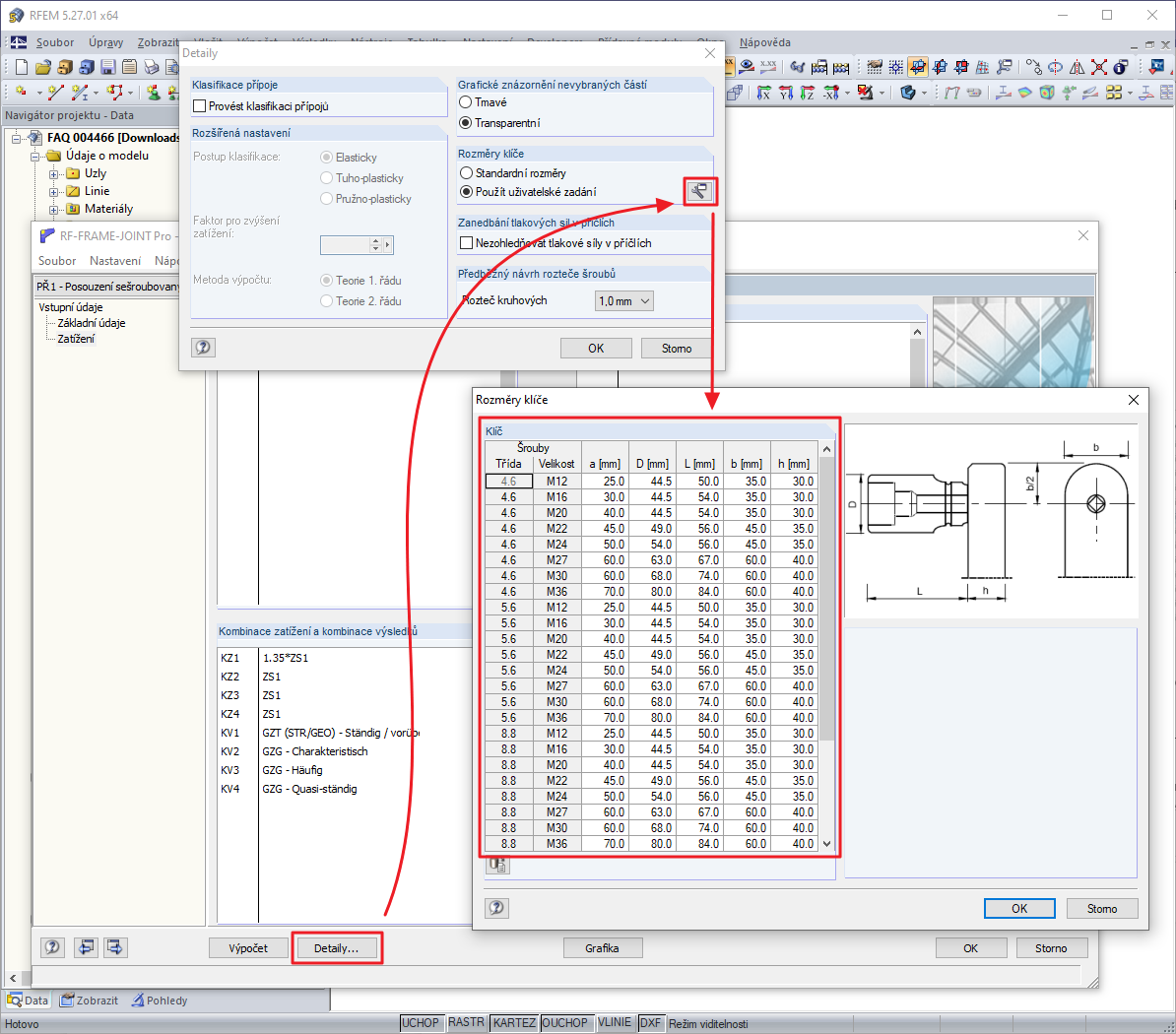Open dropdown arrow next to rendering solid icon
This screenshot has width=1176, height=1034.
(x=924, y=93)
